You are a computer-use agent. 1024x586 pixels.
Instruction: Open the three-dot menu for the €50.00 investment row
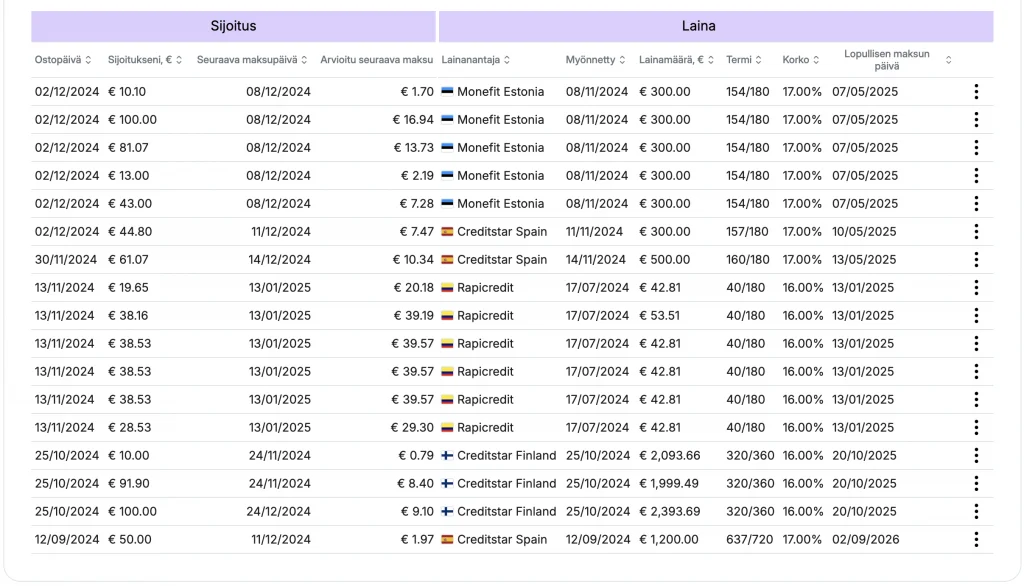pyautogui.click(x=976, y=540)
